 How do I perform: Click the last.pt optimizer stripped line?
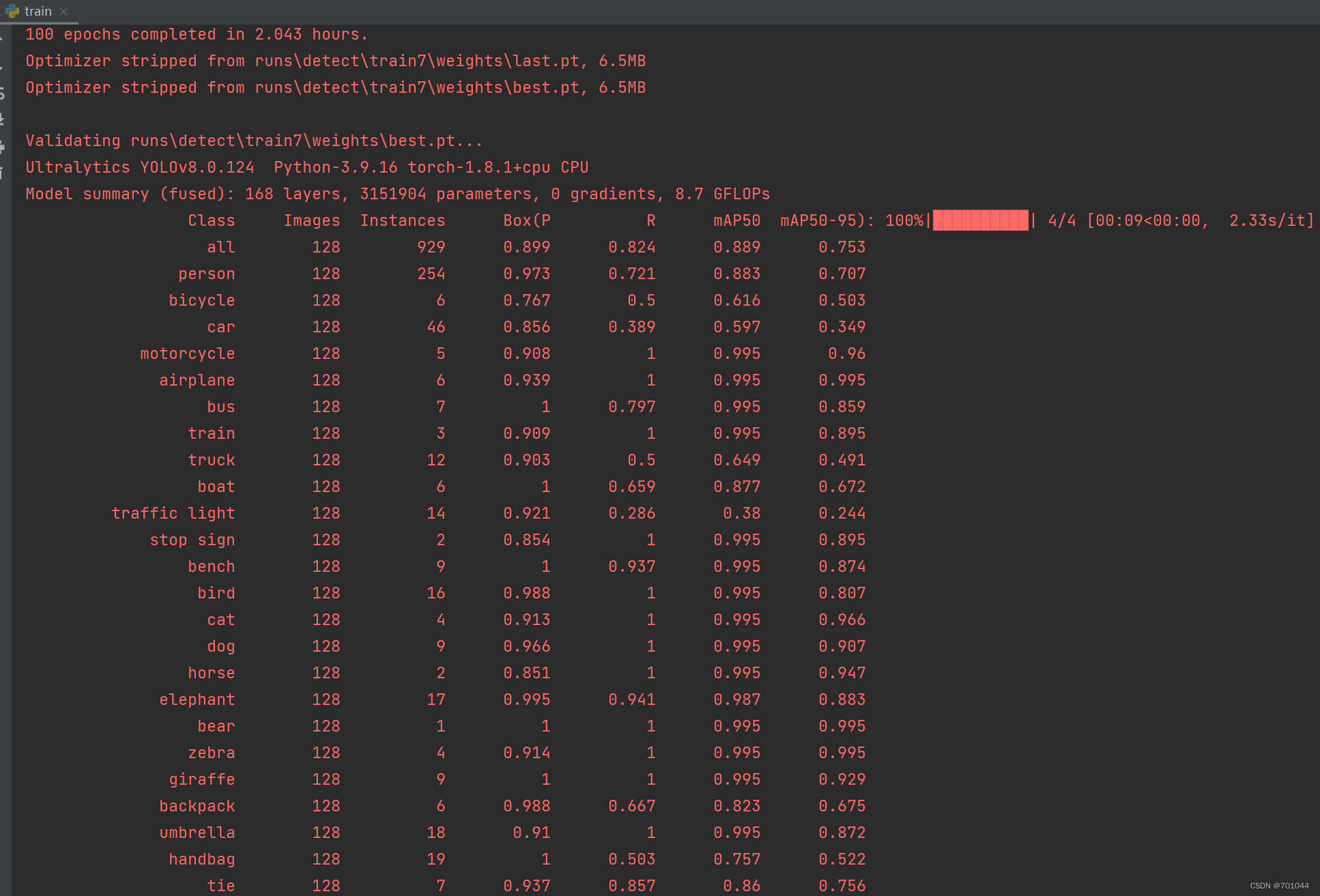click(336, 61)
